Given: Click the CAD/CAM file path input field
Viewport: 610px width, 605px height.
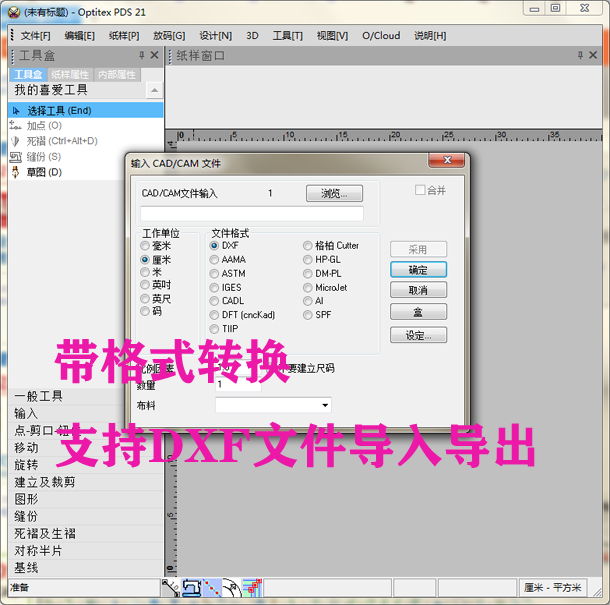Looking at the screenshot, I should click(x=252, y=214).
